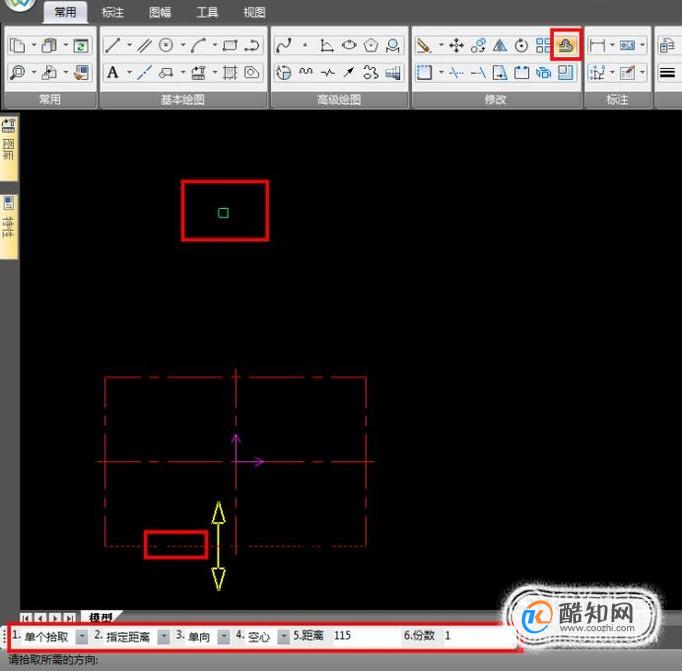The image size is (682, 671).
Task: Select the Arrow drawing tool
Action: click(349, 72)
